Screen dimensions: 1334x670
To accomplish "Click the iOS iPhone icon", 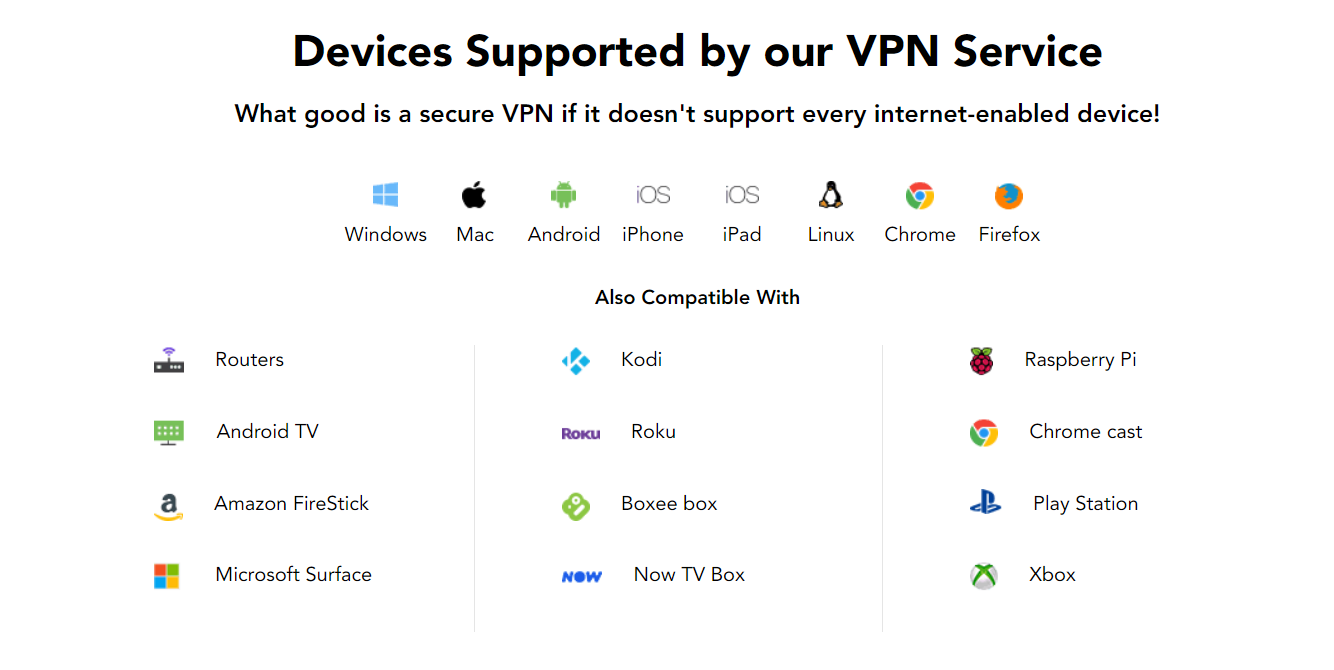I will (x=652, y=193).
